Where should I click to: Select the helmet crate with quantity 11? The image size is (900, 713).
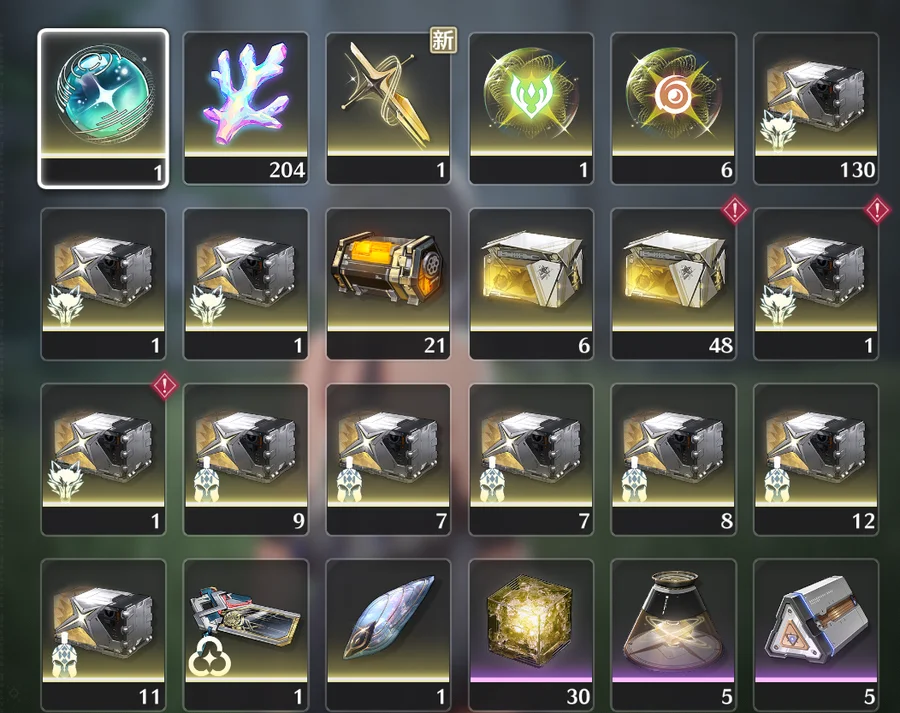(x=103, y=636)
